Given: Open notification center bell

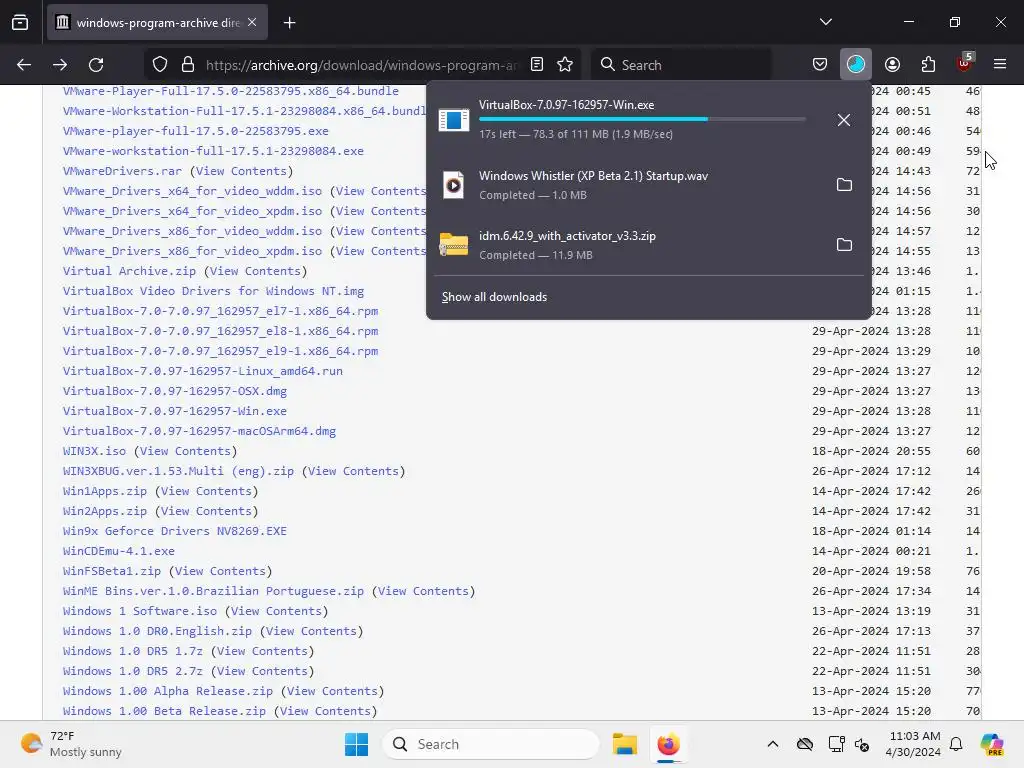Looking at the screenshot, I should tap(956, 744).
